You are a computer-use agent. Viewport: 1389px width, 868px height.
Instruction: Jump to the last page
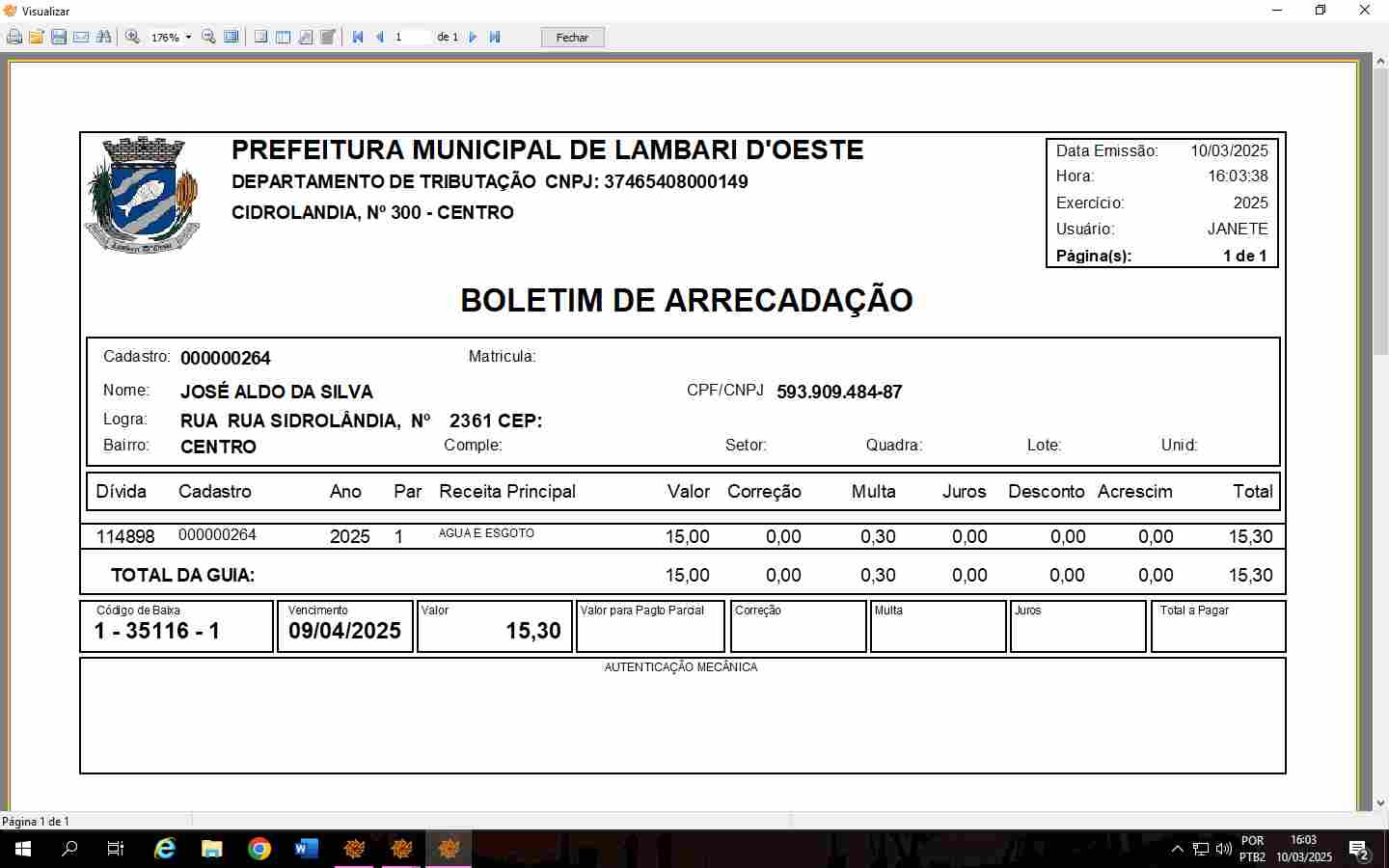point(495,38)
